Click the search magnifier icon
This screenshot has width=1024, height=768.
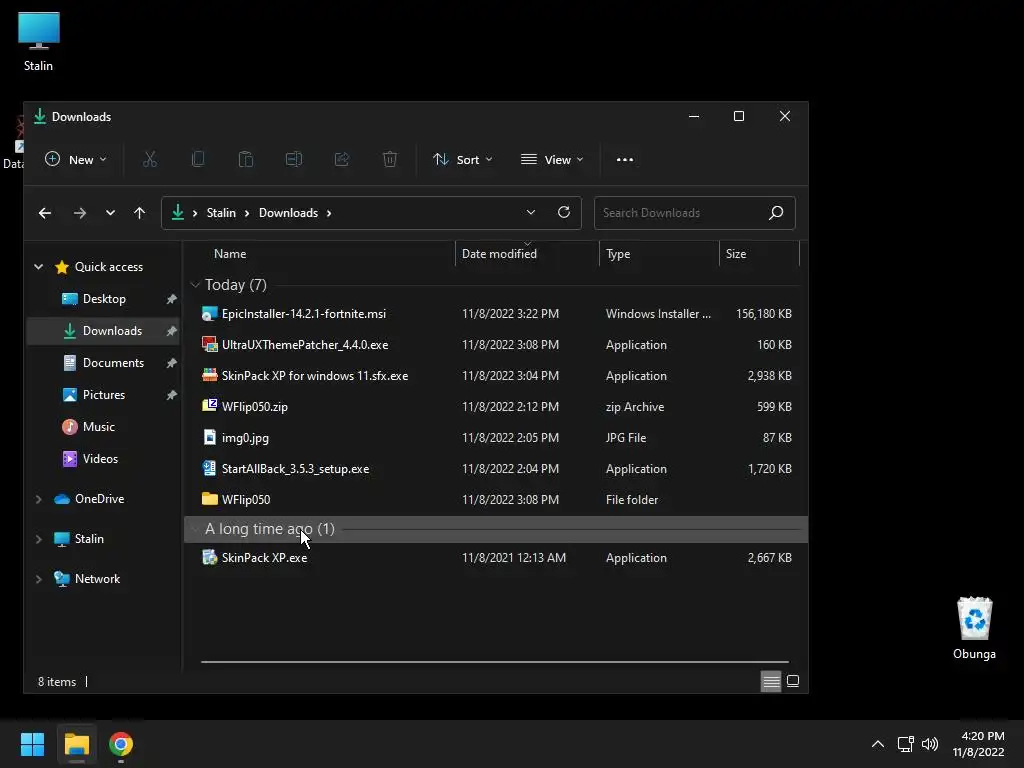point(776,213)
